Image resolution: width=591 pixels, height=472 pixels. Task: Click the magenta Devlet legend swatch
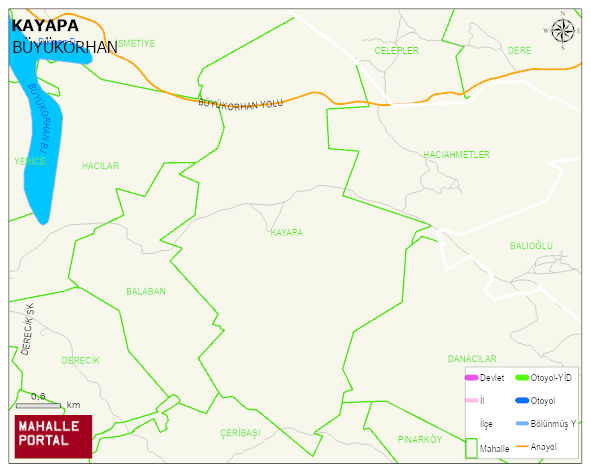pyautogui.click(x=472, y=377)
